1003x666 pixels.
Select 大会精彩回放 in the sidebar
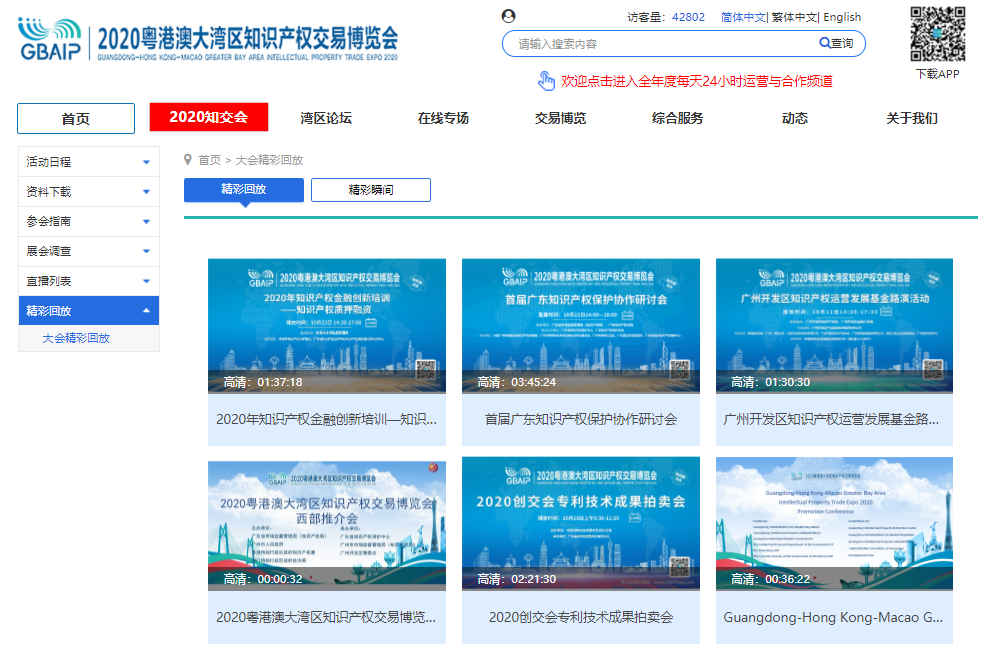(76, 338)
